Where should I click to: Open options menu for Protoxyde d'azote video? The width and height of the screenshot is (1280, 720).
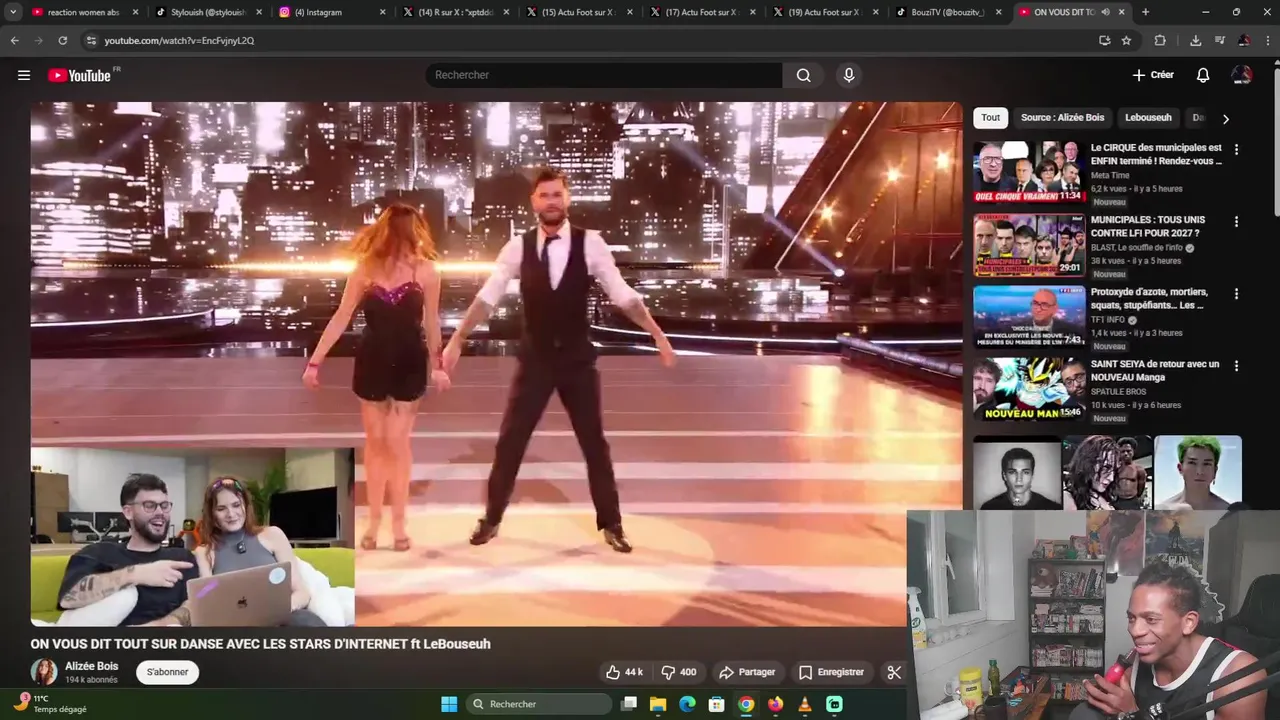(1236, 293)
